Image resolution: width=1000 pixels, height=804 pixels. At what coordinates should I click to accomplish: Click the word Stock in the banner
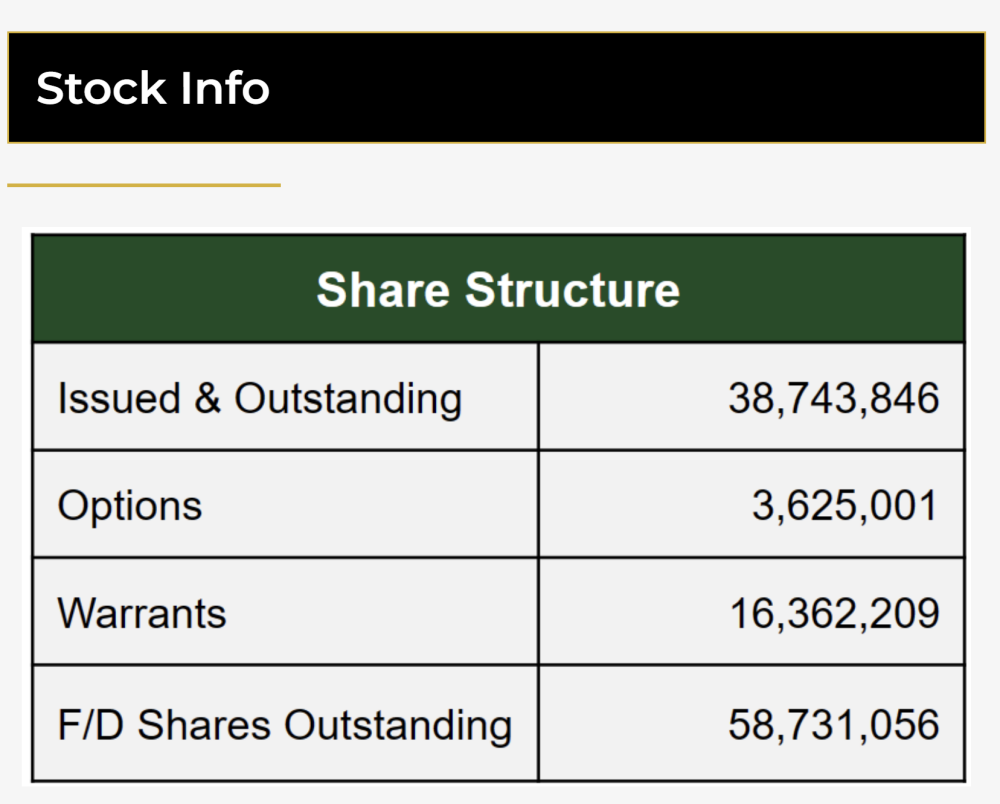point(101,88)
